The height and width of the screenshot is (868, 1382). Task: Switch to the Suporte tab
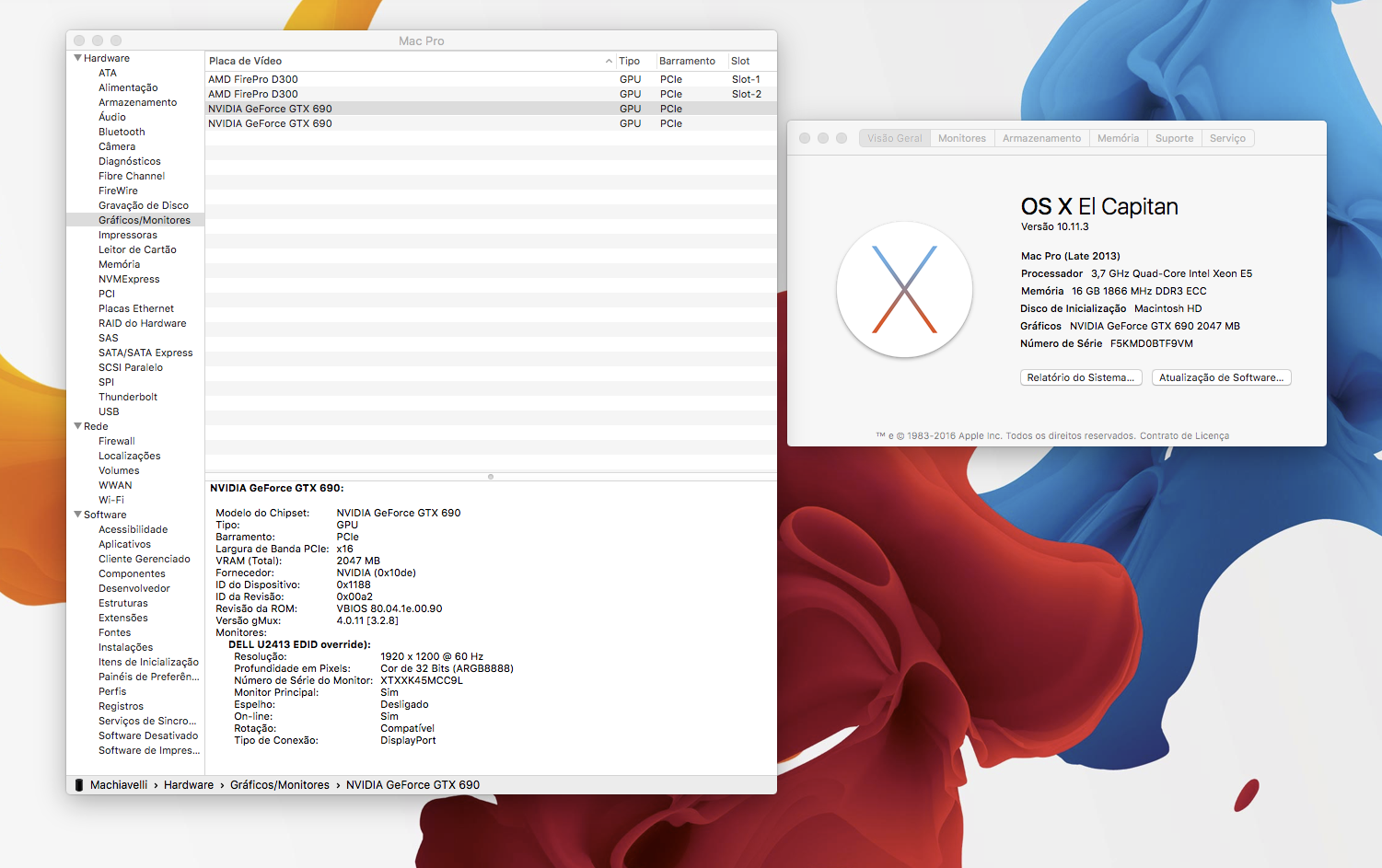(x=1174, y=138)
